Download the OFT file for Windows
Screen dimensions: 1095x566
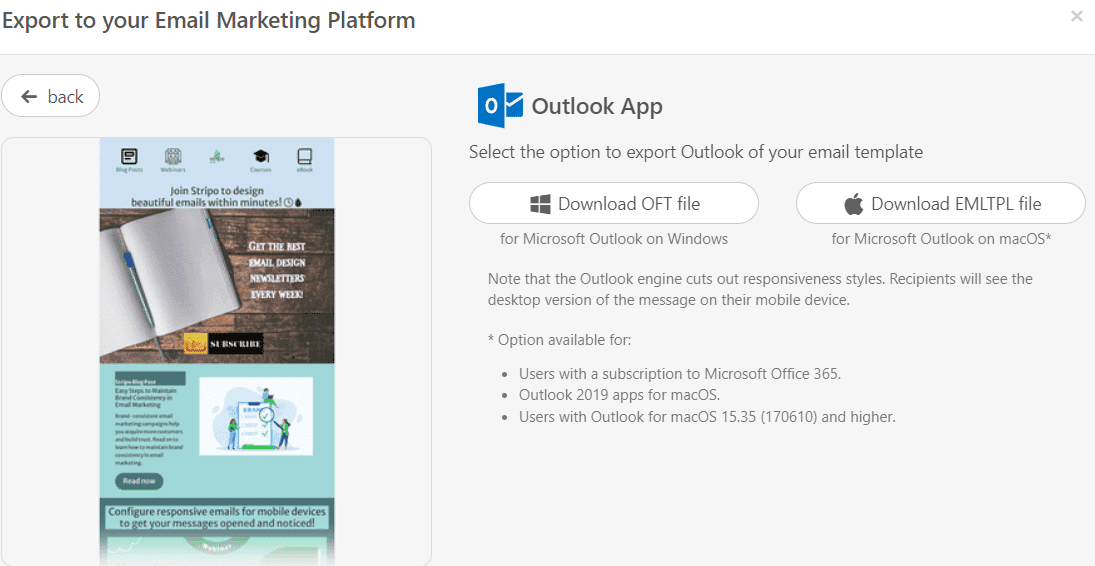pos(614,203)
